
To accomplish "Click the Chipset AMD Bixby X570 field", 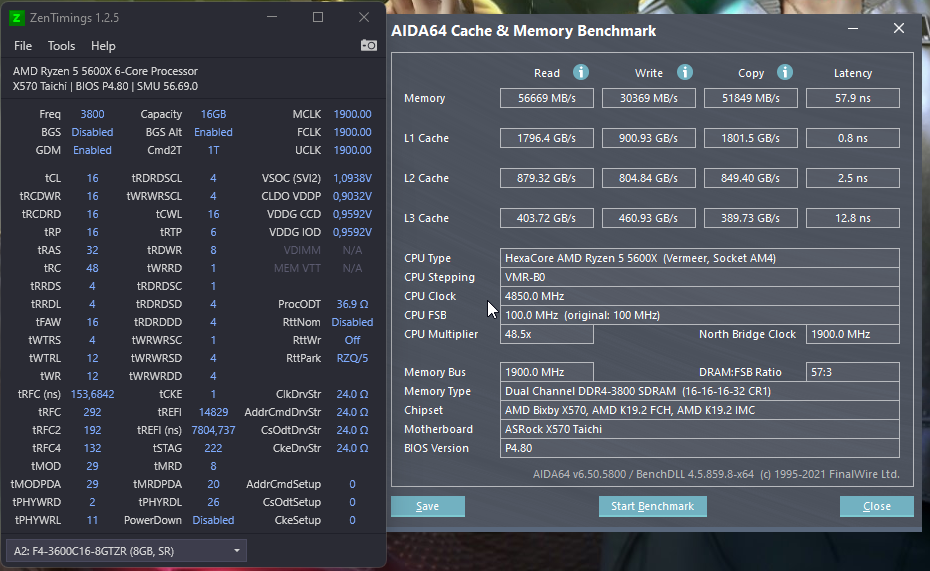I will pos(700,410).
